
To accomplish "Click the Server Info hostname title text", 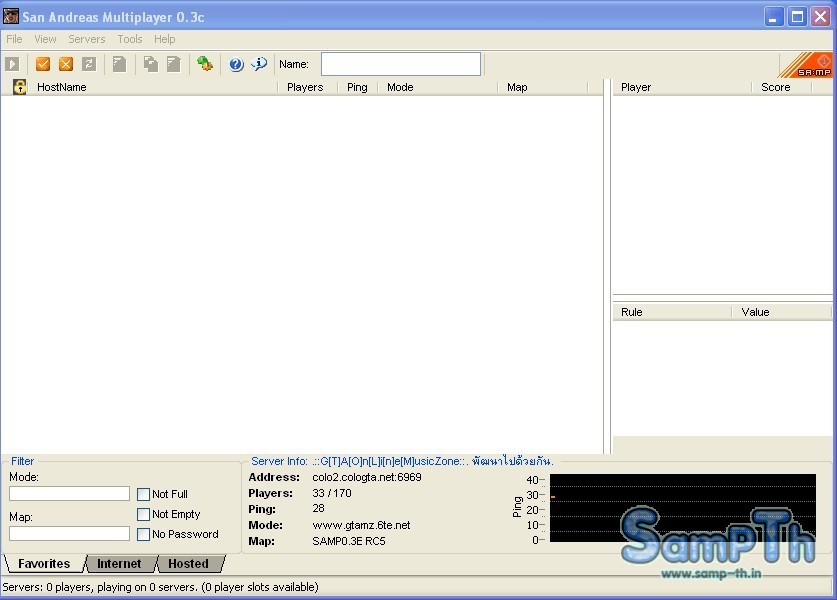I will point(433,461).
